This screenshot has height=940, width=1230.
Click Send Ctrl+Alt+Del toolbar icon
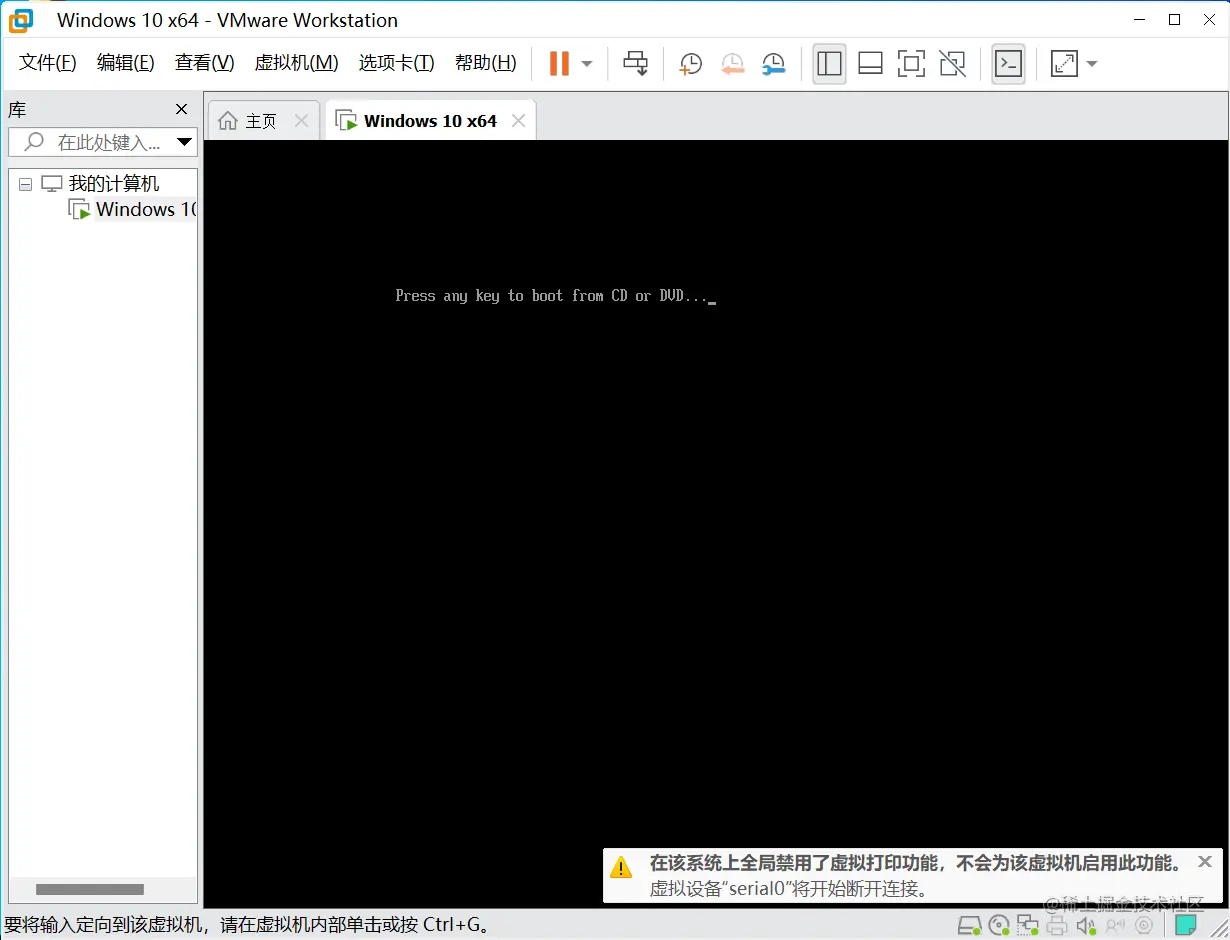(636, 64)
